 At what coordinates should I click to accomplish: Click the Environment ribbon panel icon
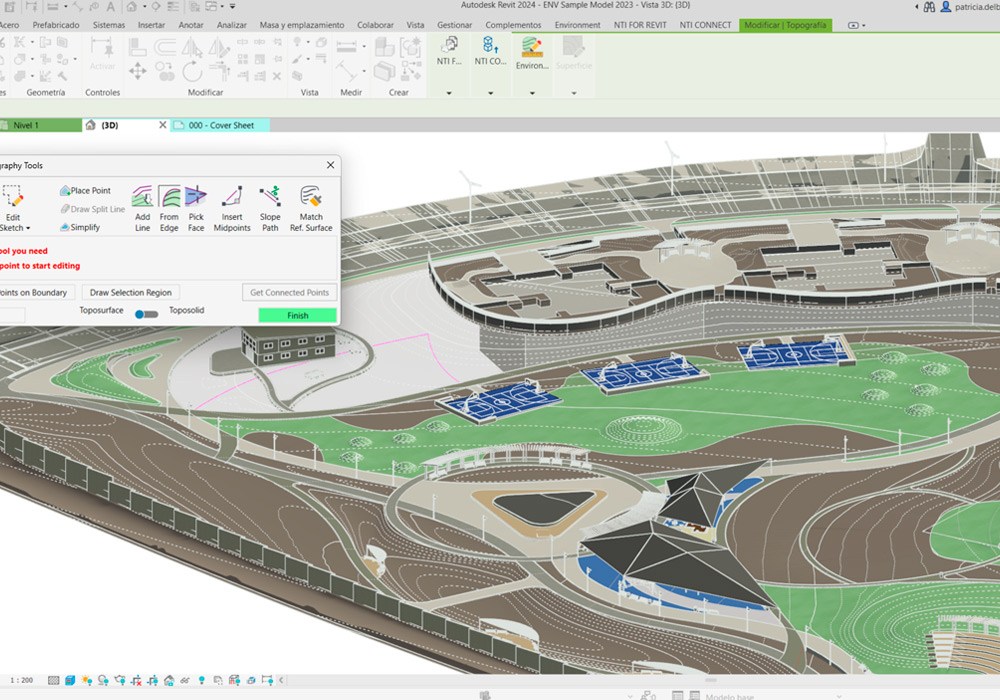point(532,52)
